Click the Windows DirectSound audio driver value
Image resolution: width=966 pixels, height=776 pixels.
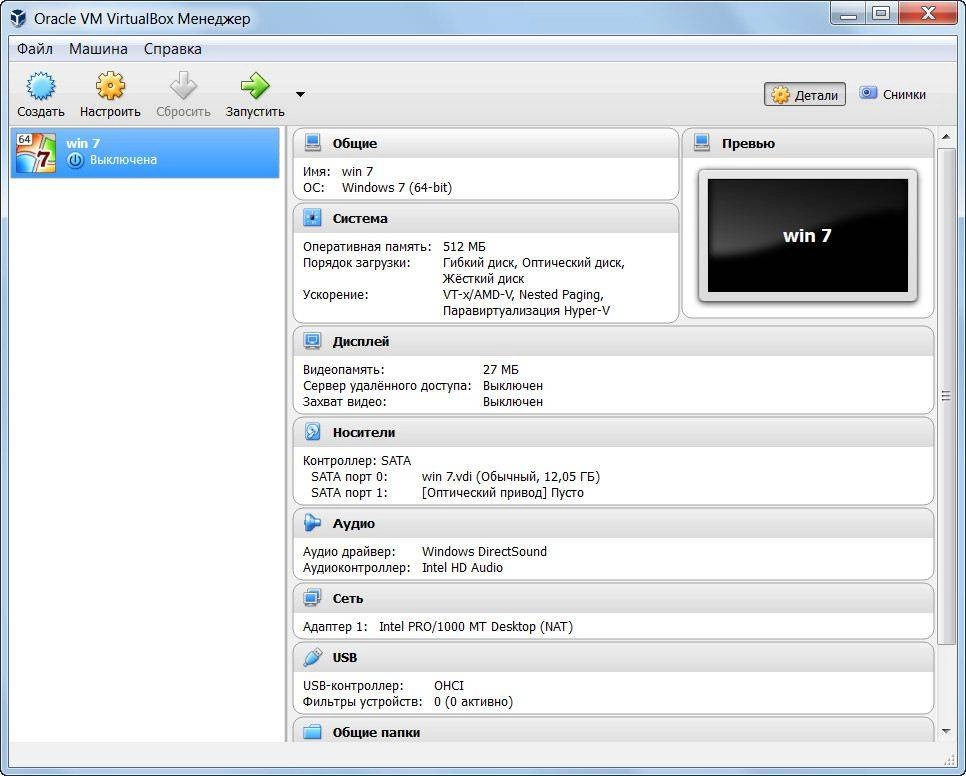click(x=484, y=552)
